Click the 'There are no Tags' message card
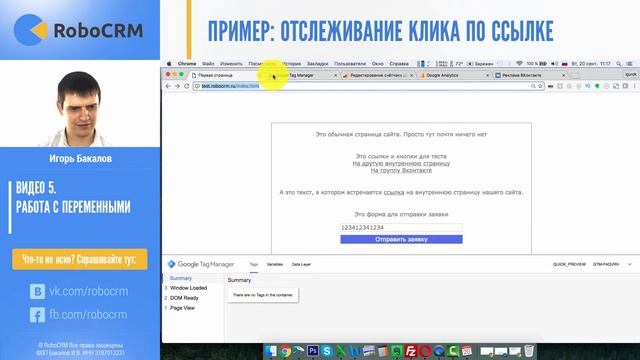The height and width of the screenshot is (360, 640). pos(263,295)
